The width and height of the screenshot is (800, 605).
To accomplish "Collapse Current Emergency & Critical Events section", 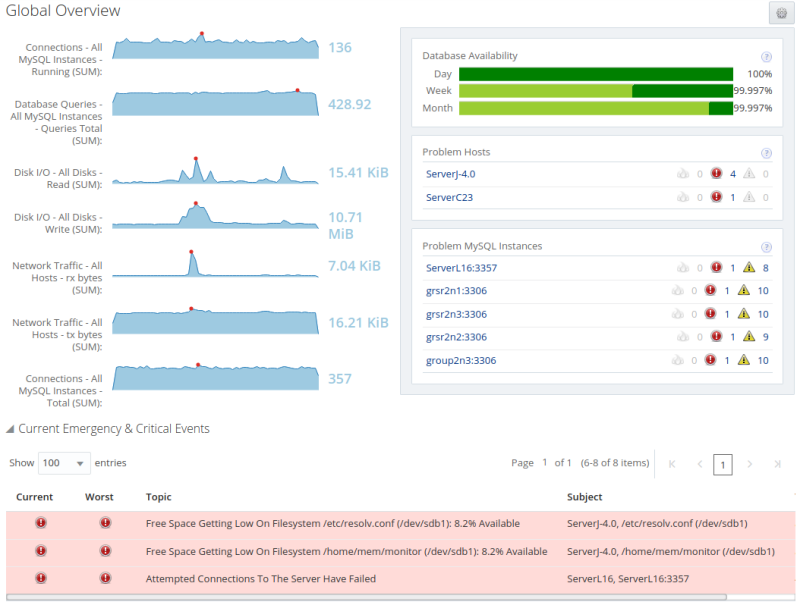I will coord(10,429).
